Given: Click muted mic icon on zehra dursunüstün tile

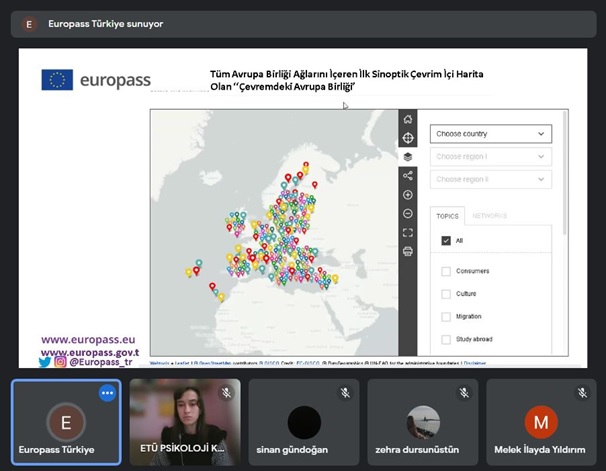Looking at the screenshot, I should tap(464, 393).
